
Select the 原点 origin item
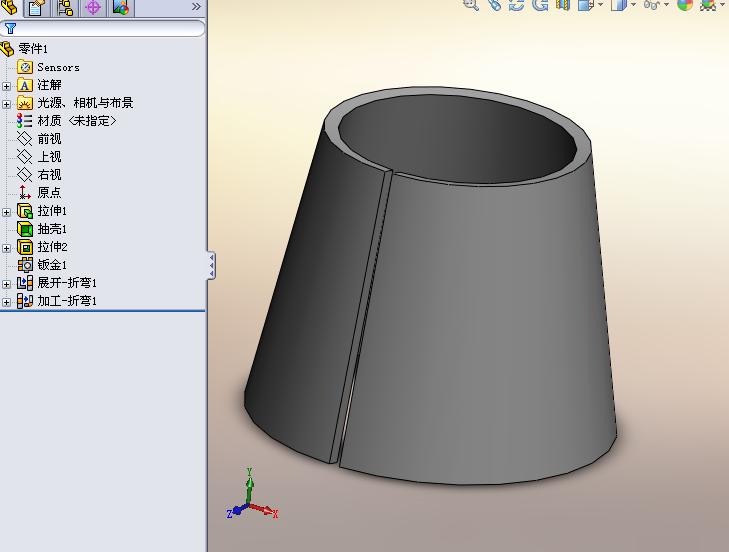[49, 193]
